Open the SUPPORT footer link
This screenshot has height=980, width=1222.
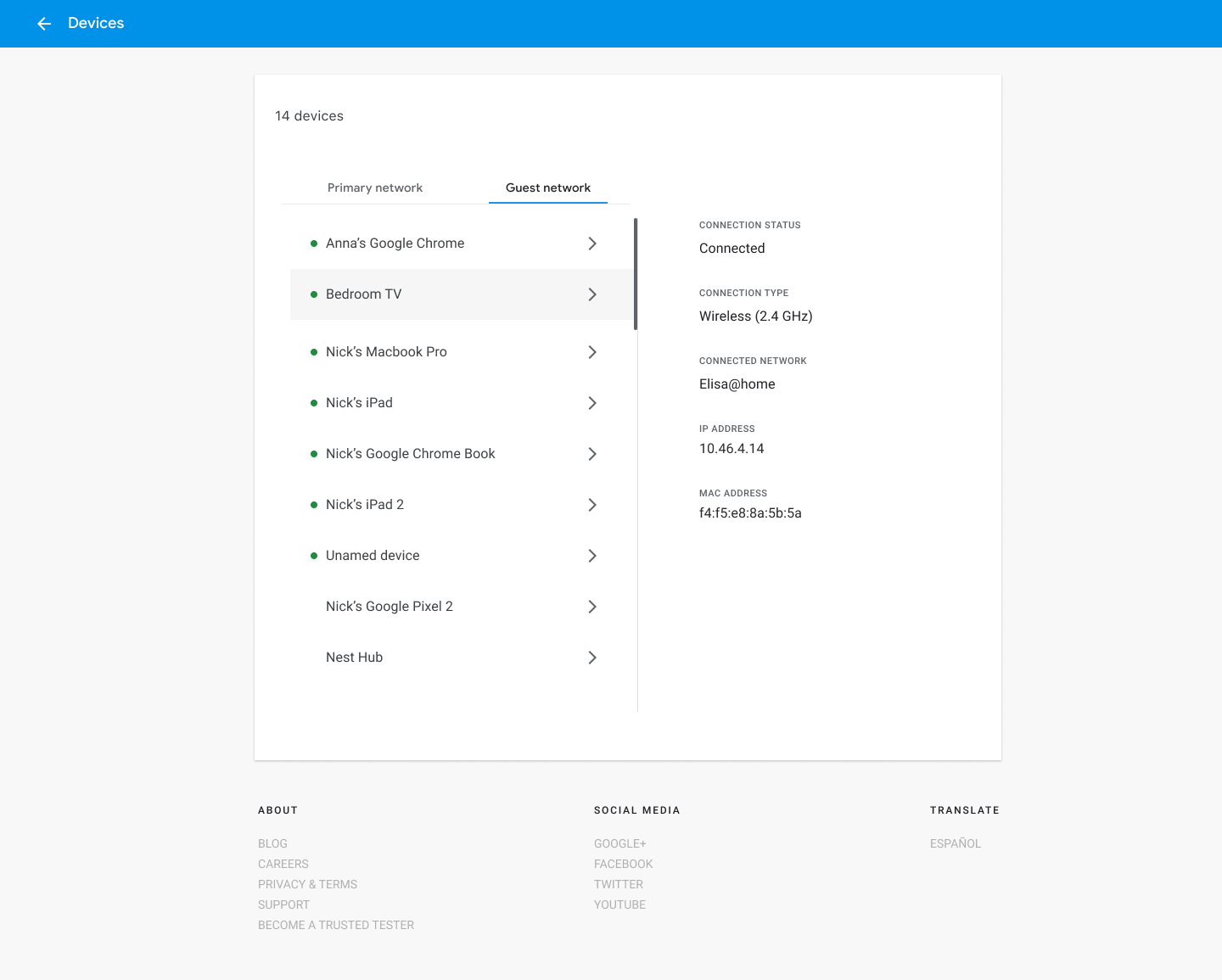(283, 904)
